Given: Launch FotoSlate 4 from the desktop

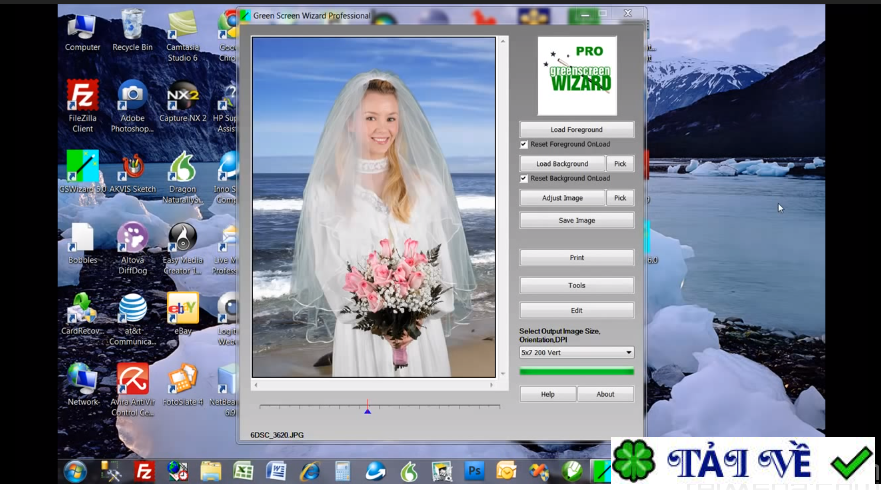Looking at the screenshot, I should tap(182, 380).
